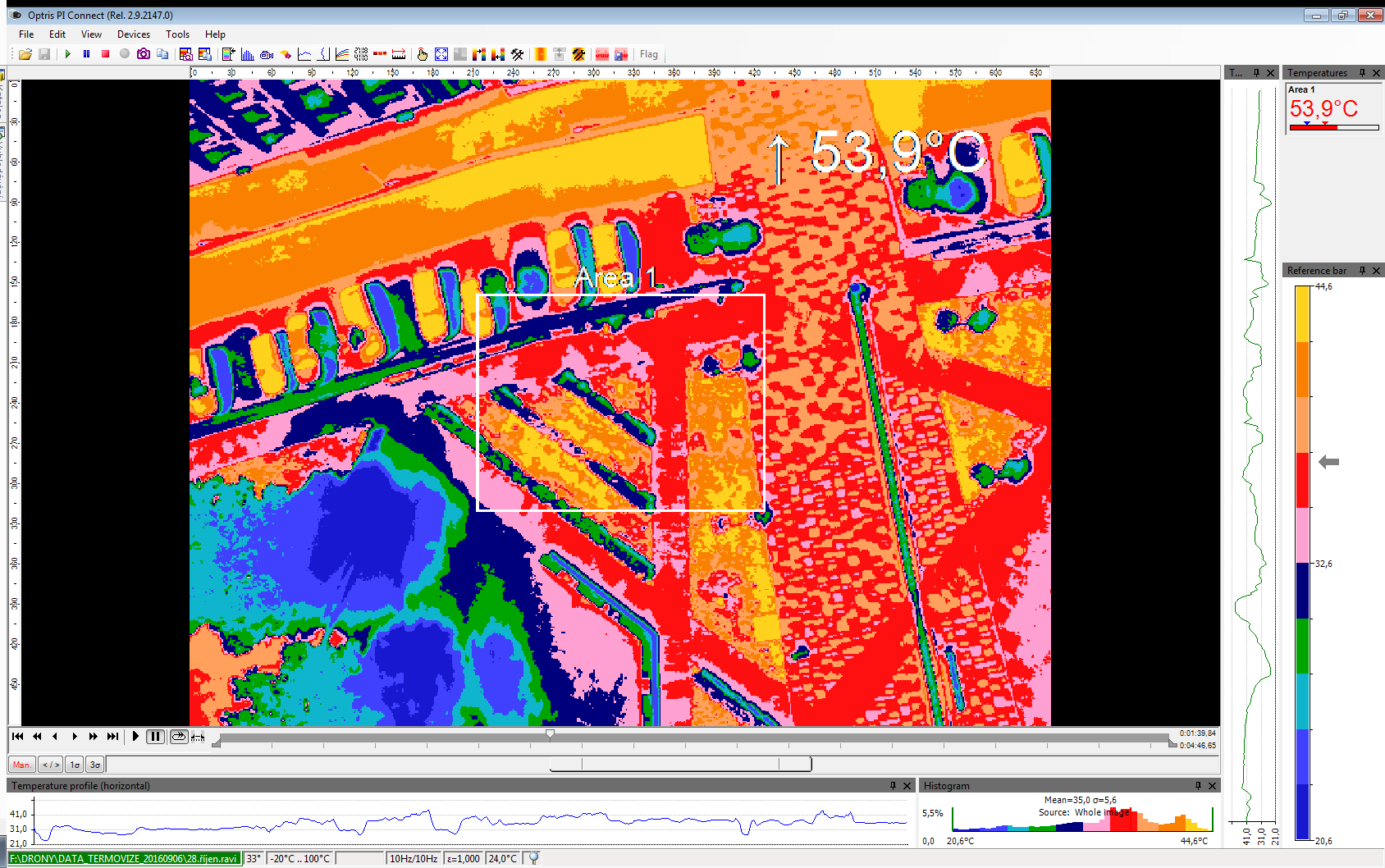Image resolution: width=1385 pixels, height=868 pixels.
Task: Click the playback position slider handle
Action: 550,734
